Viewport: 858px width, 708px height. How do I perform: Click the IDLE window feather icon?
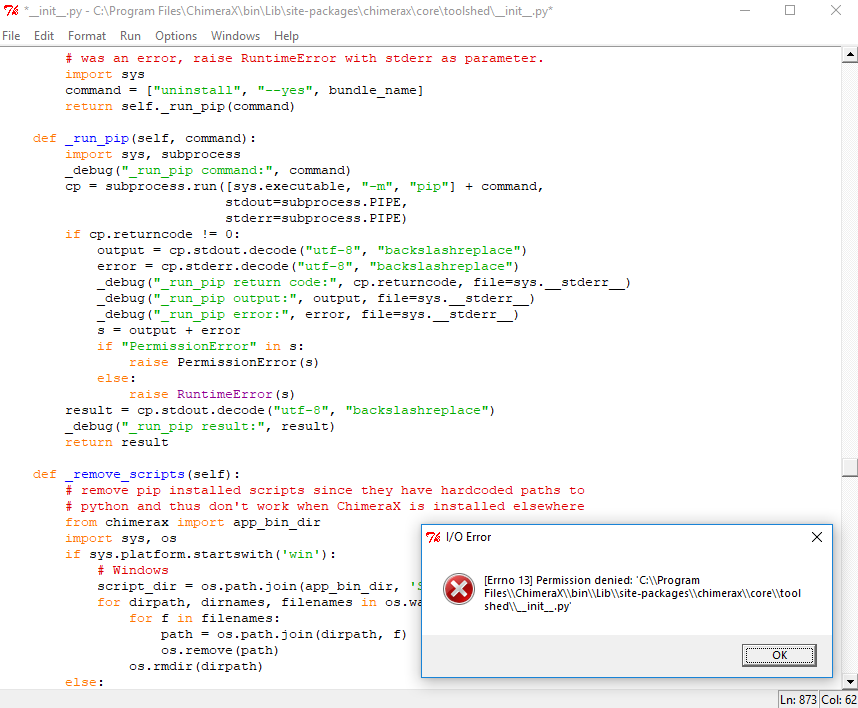pyautogui.click(x=11, y=11)
